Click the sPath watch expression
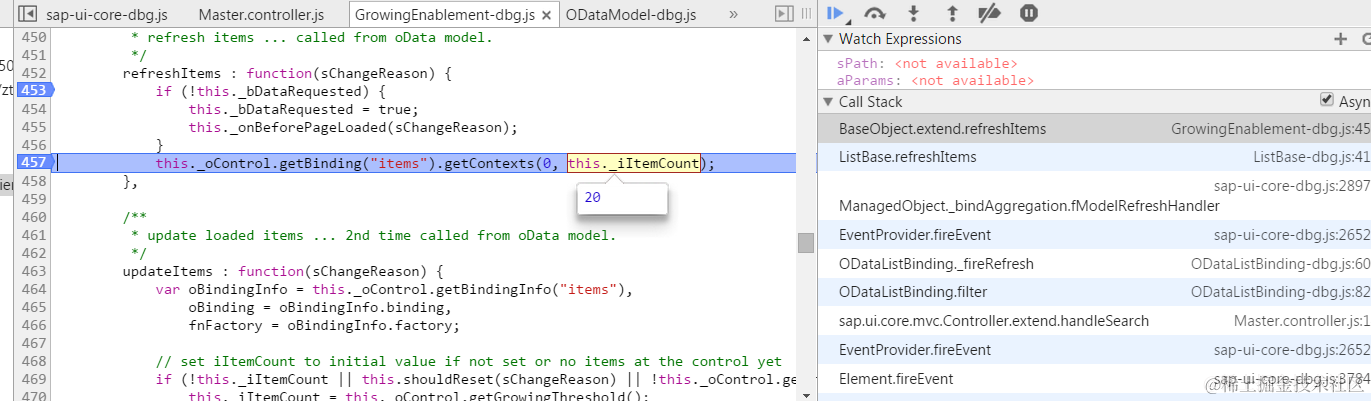The image size is (1371, 401). 927,64
